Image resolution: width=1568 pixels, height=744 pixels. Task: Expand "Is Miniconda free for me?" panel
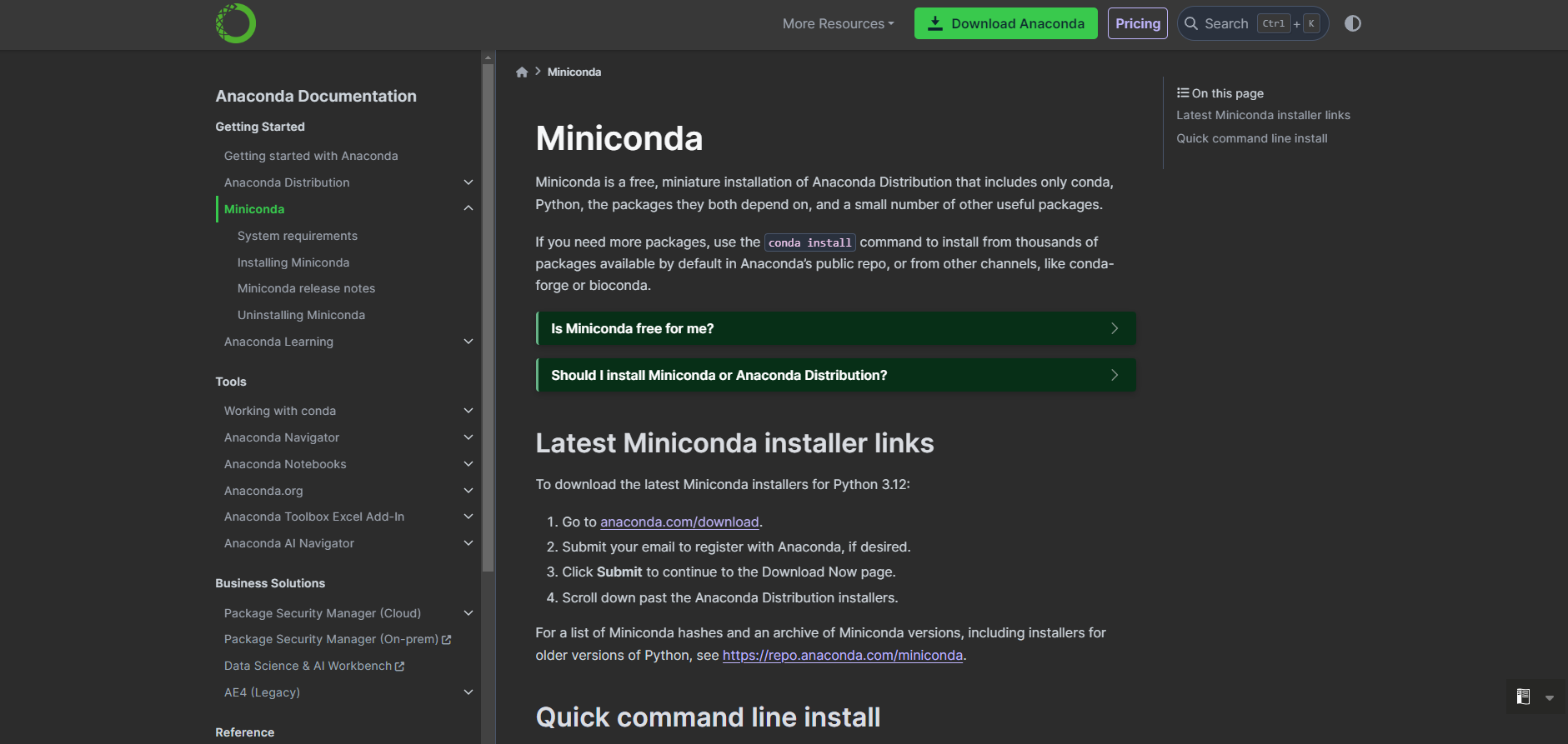pos(836,328)
